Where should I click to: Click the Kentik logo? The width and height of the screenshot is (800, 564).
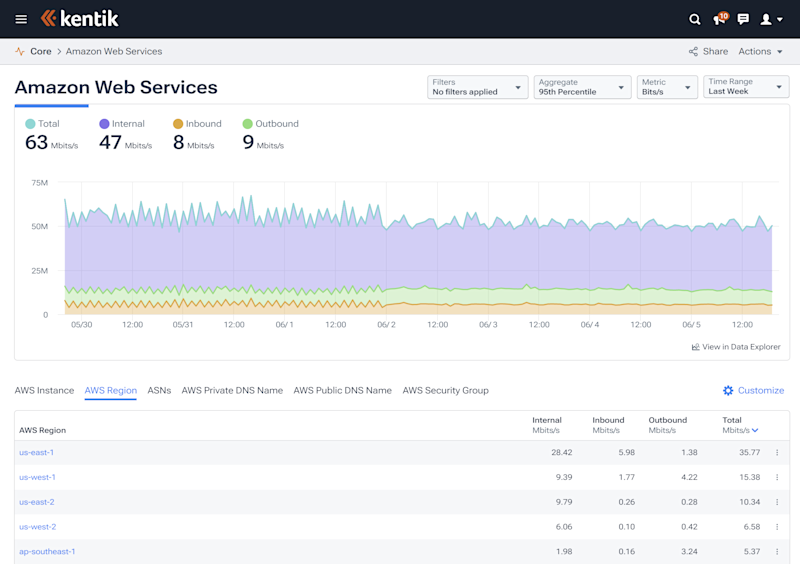coord(79,19)
